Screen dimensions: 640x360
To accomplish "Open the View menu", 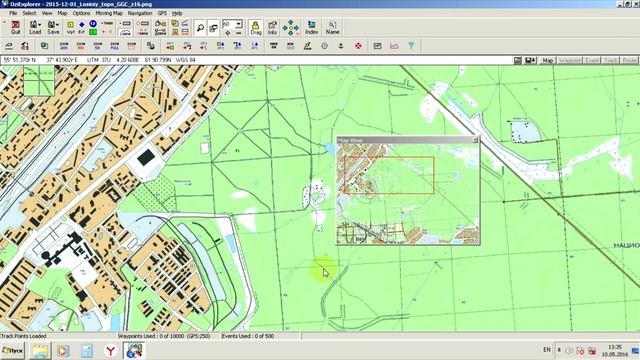I will coord(47,13).
